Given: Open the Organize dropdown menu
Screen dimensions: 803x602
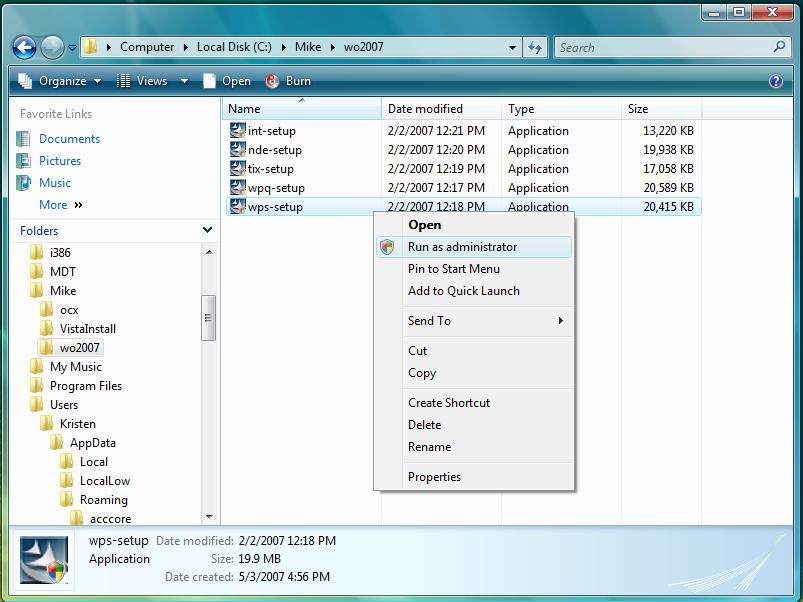Looking at the screenshot, I should [x=61, y=81].
